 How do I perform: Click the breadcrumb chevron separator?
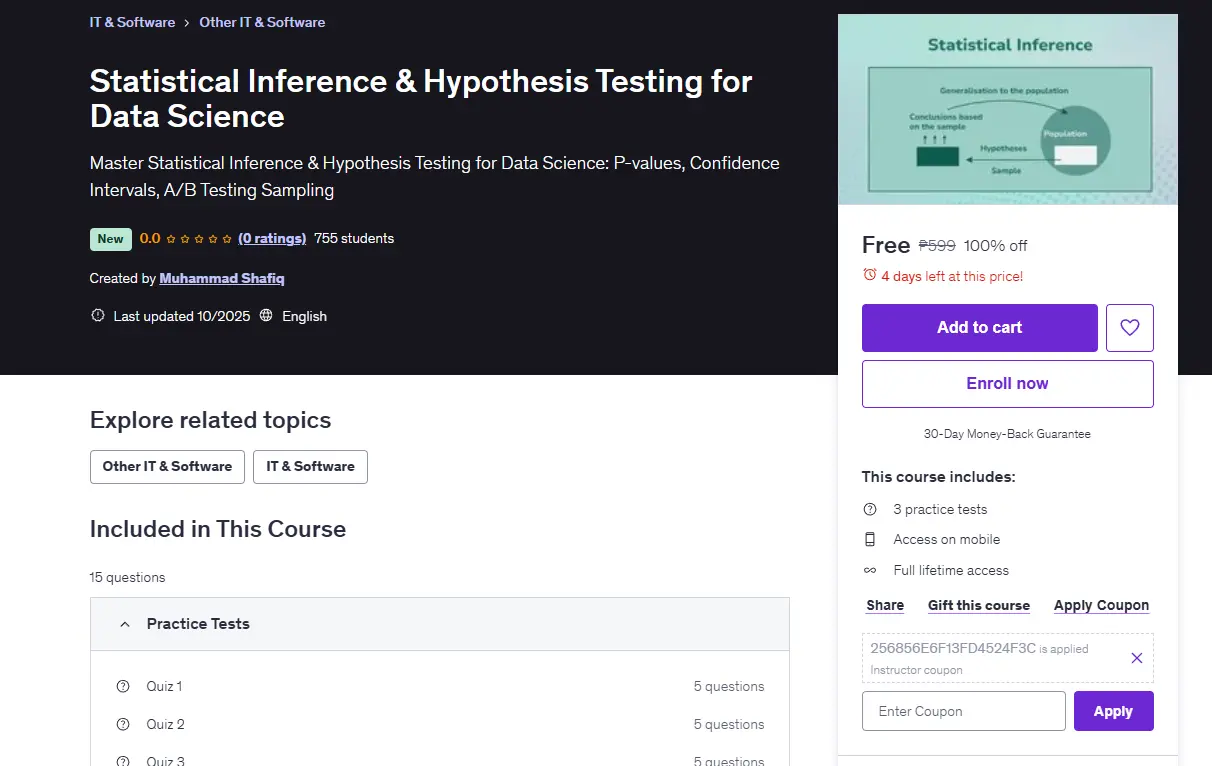[187, 22]
